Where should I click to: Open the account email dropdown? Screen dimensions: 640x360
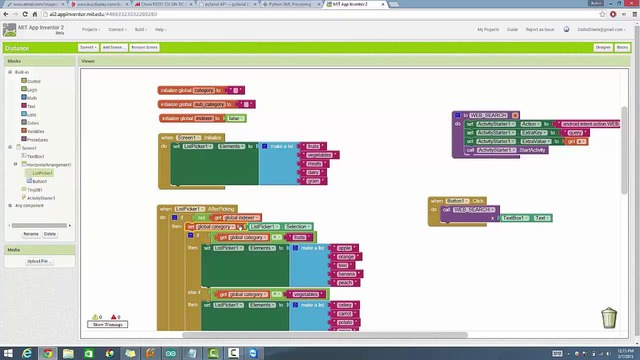601,29
